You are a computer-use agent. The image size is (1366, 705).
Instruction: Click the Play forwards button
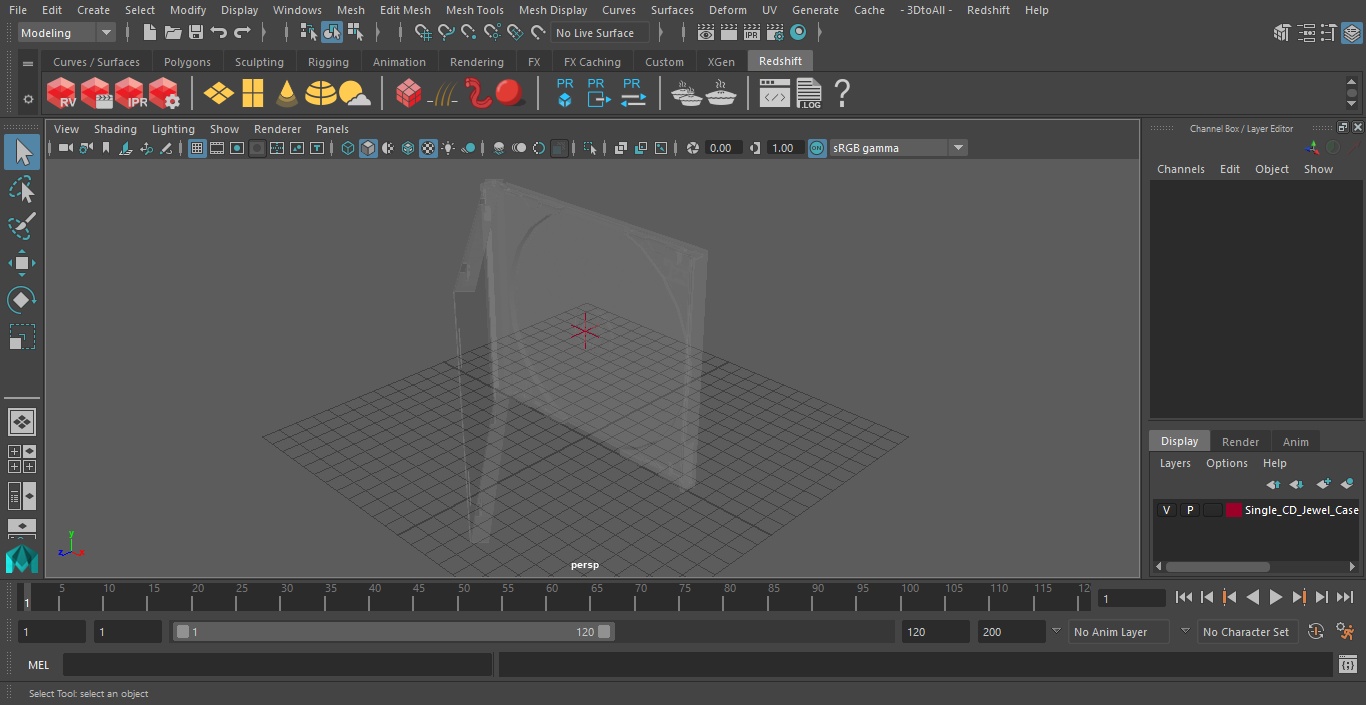tap(1275, 597)
